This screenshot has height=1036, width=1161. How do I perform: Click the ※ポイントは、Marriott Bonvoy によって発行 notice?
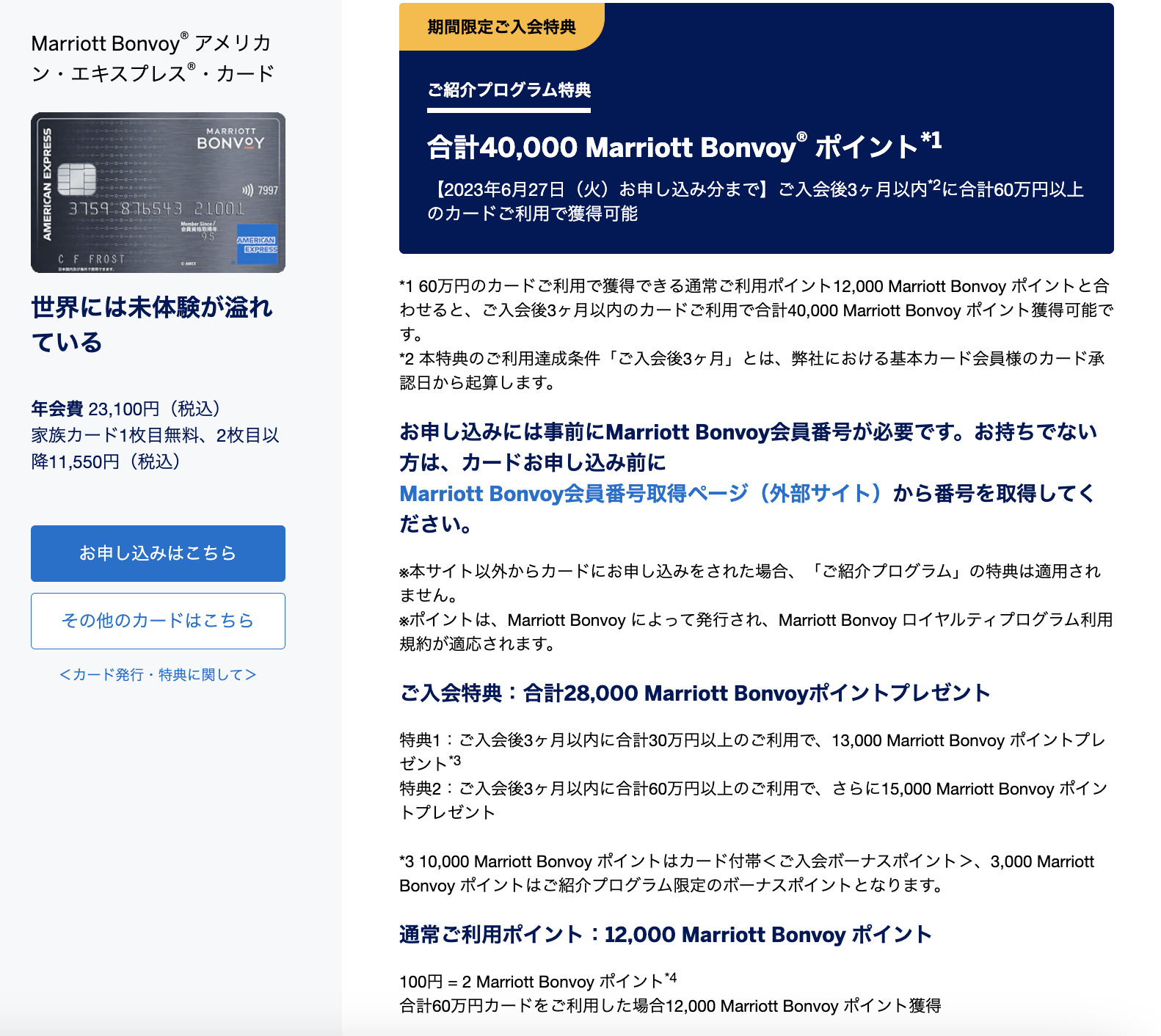pos(756,632)
